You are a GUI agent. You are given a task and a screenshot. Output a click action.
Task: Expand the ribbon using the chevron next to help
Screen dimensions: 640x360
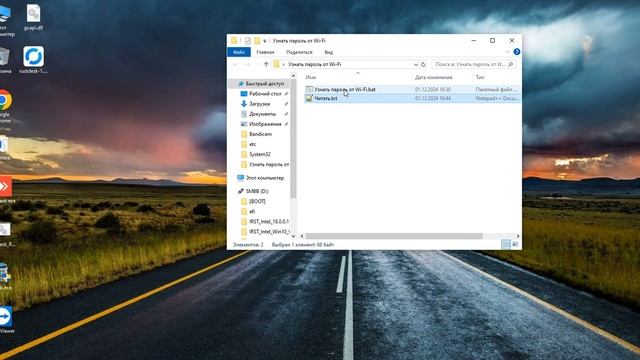point(507,52)
